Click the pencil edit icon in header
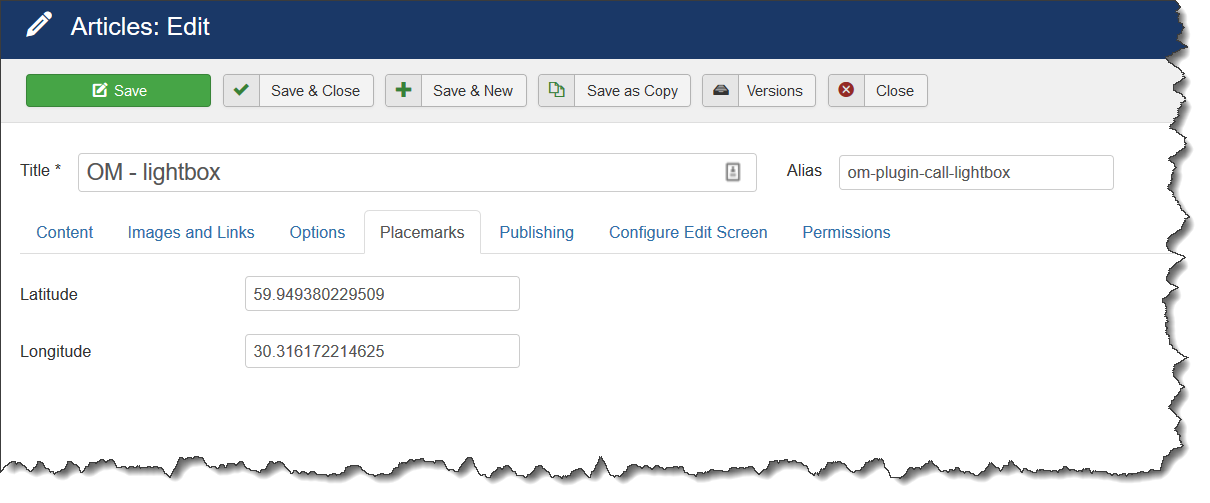Image resolution: width=1210 pixels, height=503 pixels. coord(40,26)
